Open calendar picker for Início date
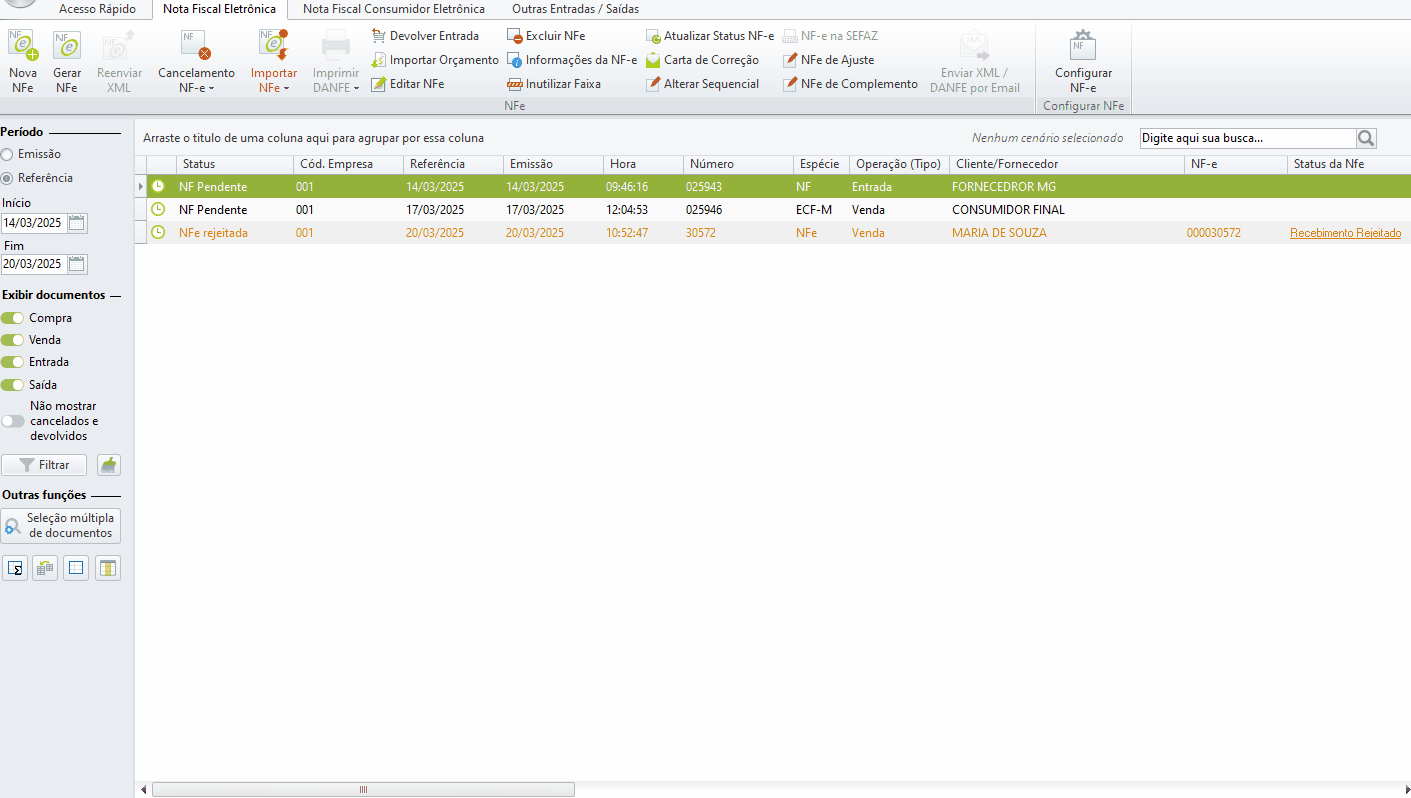 (77, 223)
